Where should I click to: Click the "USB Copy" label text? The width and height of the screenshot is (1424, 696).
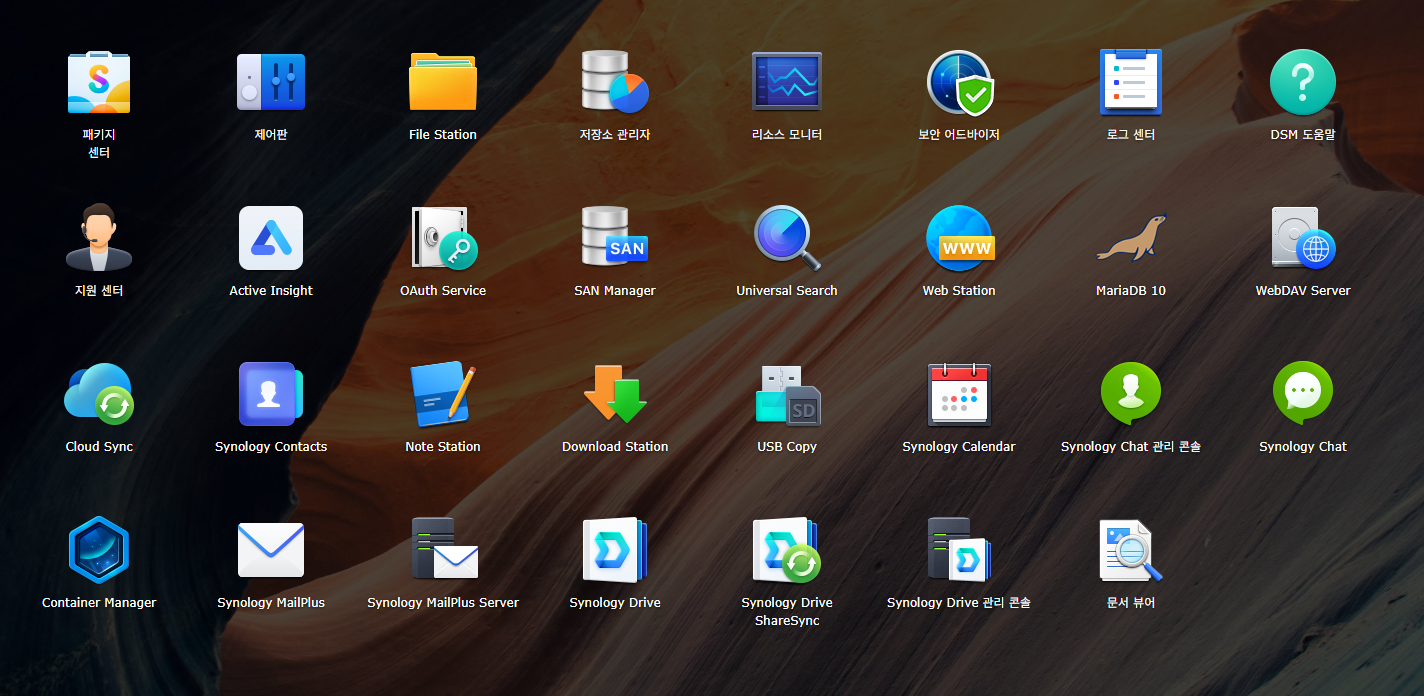(787, 447)
